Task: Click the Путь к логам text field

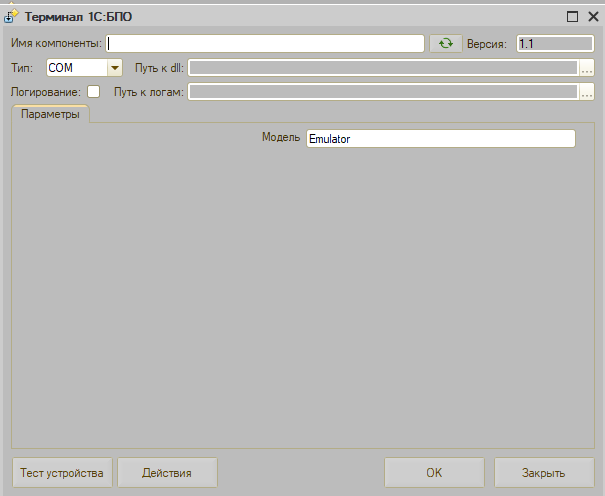Action: 383,92
